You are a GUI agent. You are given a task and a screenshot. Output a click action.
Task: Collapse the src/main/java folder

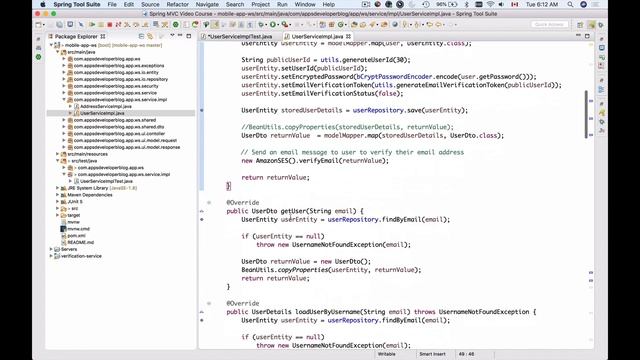tap(58, 52)
